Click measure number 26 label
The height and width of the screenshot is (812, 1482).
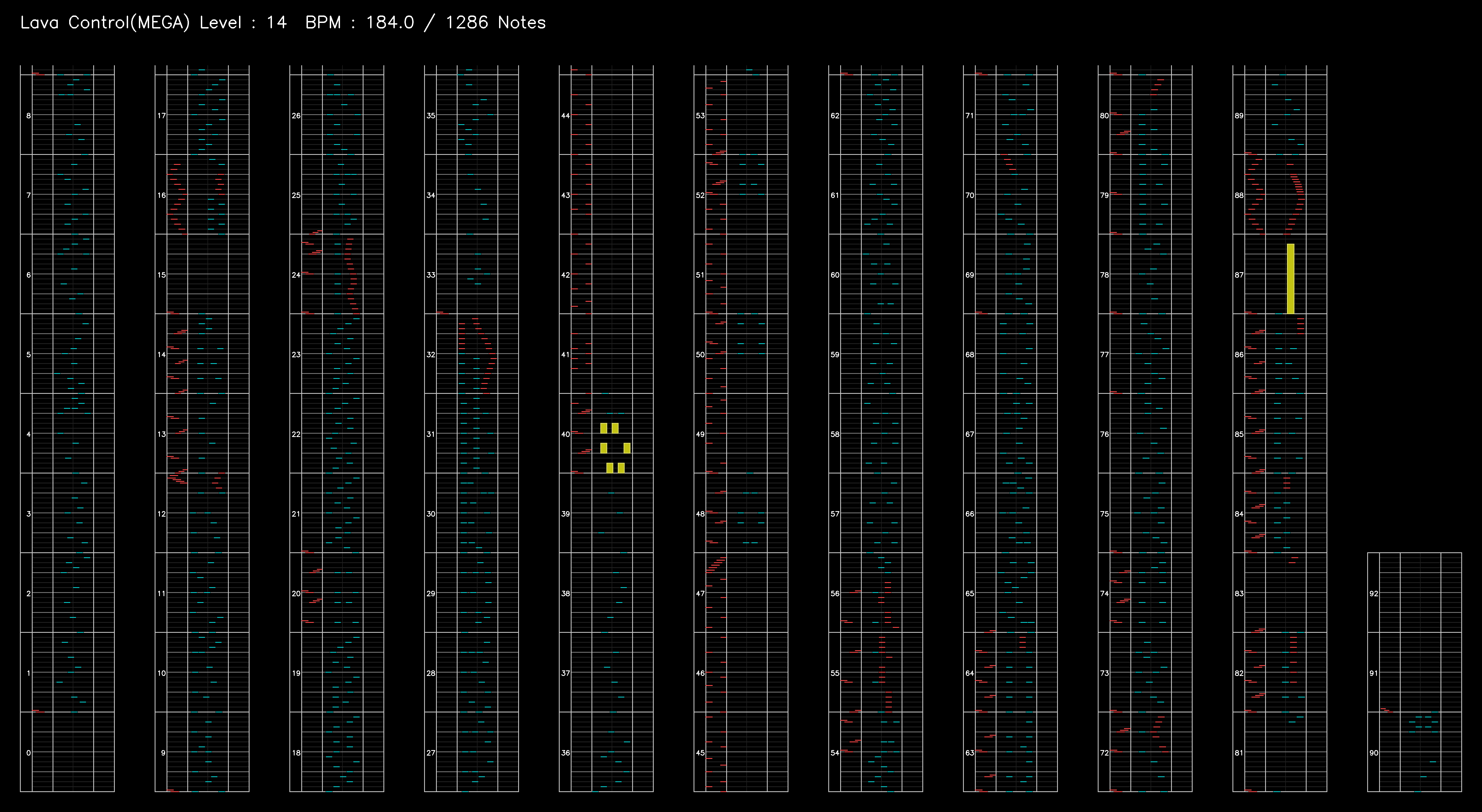296,116
